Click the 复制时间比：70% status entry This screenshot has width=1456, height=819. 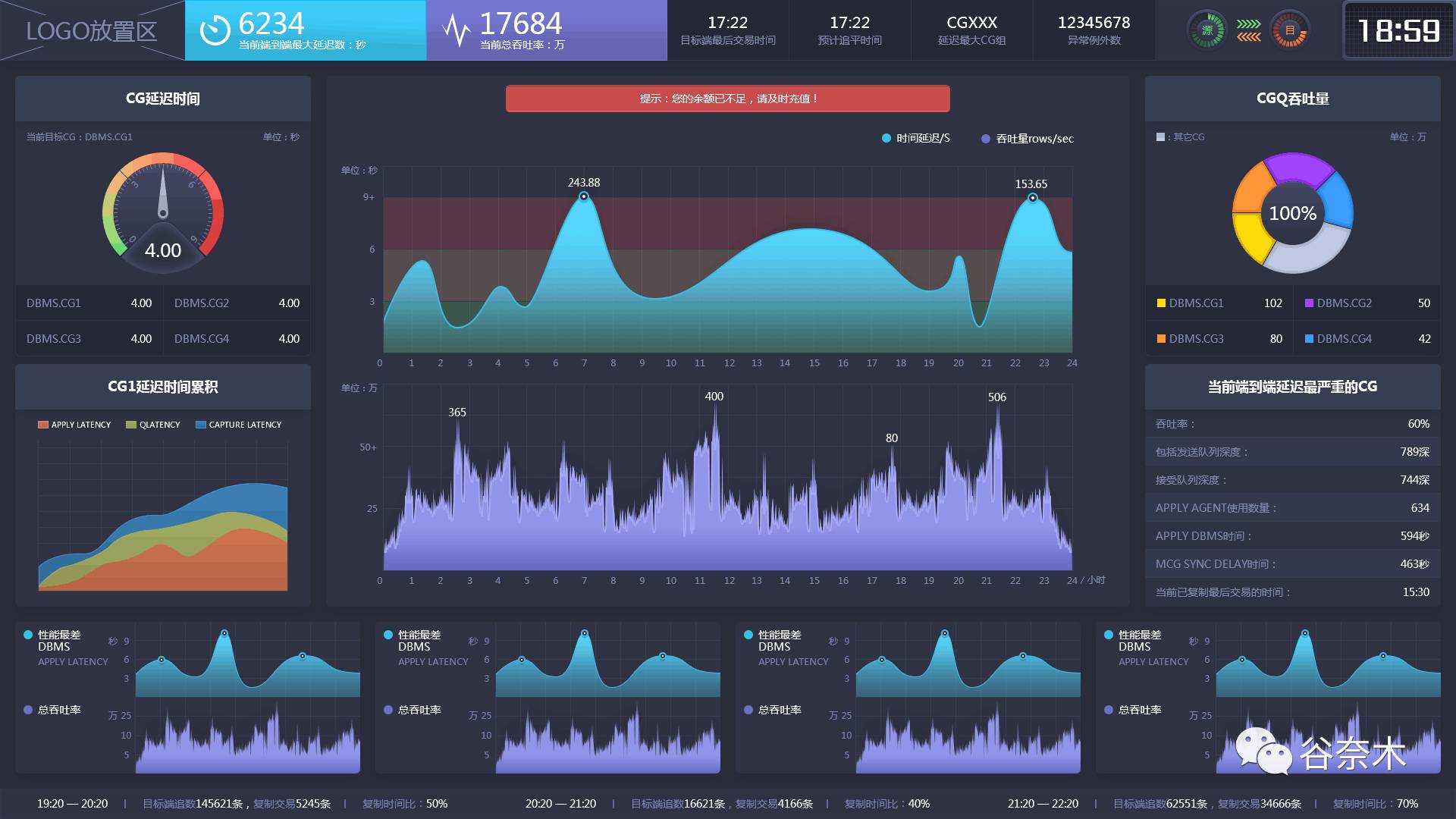pyautogui.click(x=1376, y=804)
